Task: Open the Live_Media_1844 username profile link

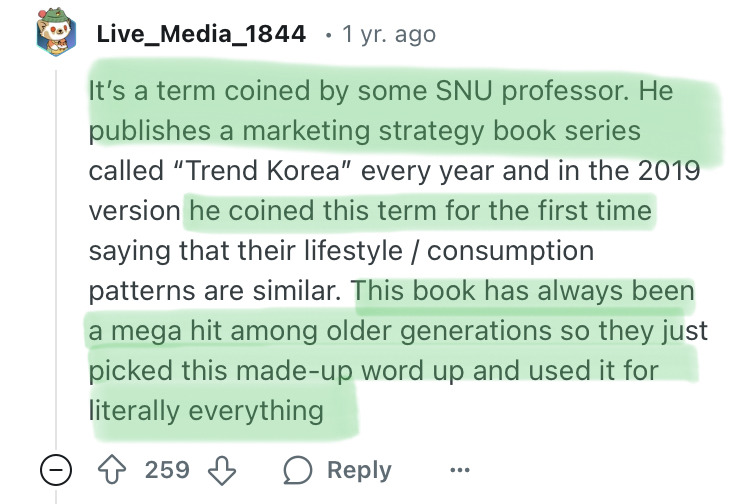Action: click(x=201, y=34)
